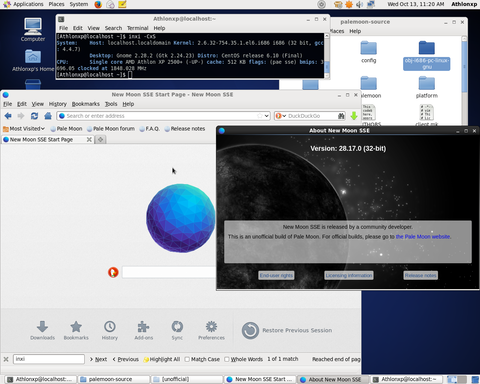This screenshot has width=480, height=384.
Task: Click the browser forward arrow
Action: point(21,116)
